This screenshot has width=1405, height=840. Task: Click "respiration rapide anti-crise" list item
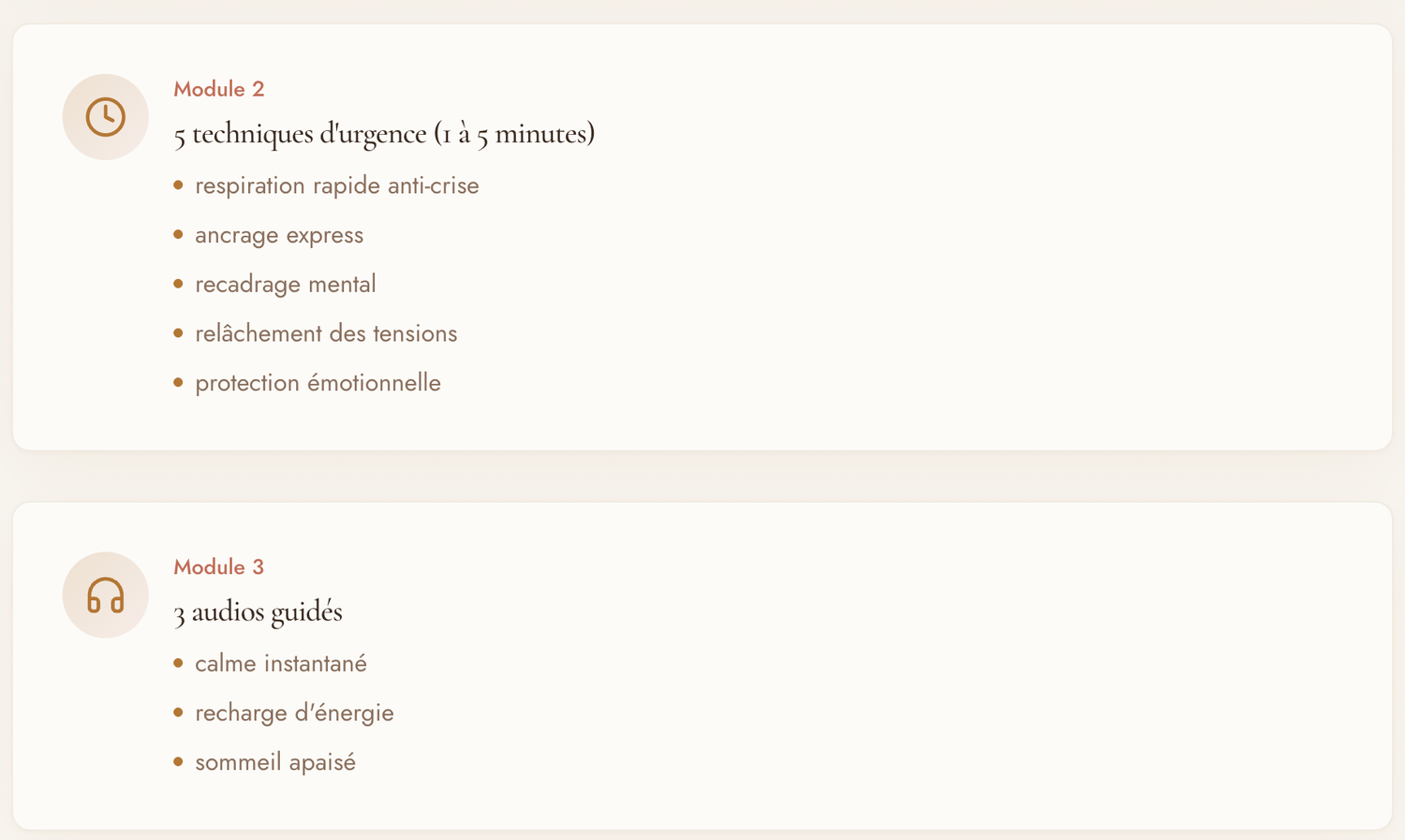[336, 185]
